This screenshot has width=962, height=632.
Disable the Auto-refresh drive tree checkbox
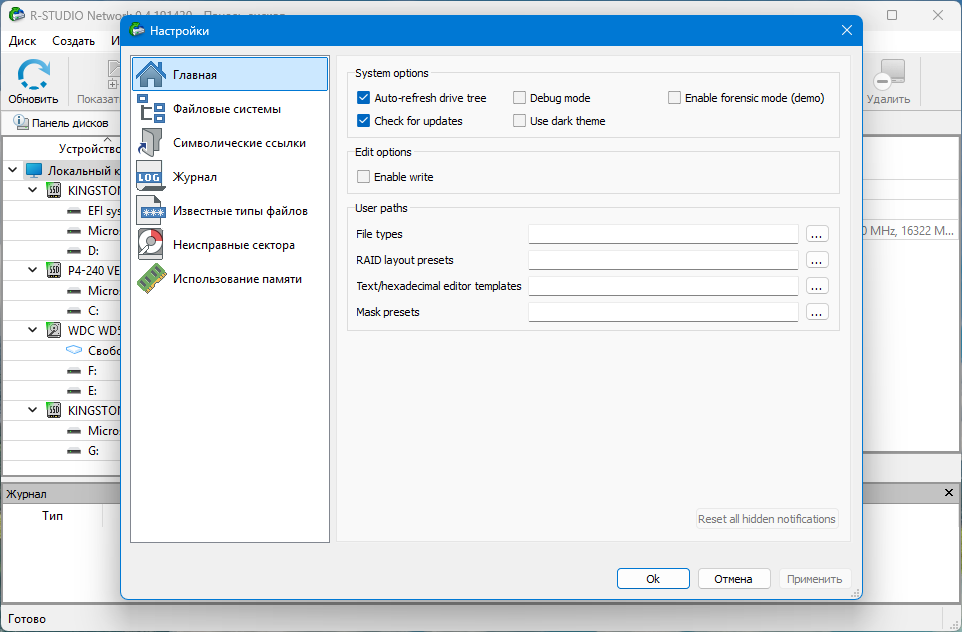(363, 98)
